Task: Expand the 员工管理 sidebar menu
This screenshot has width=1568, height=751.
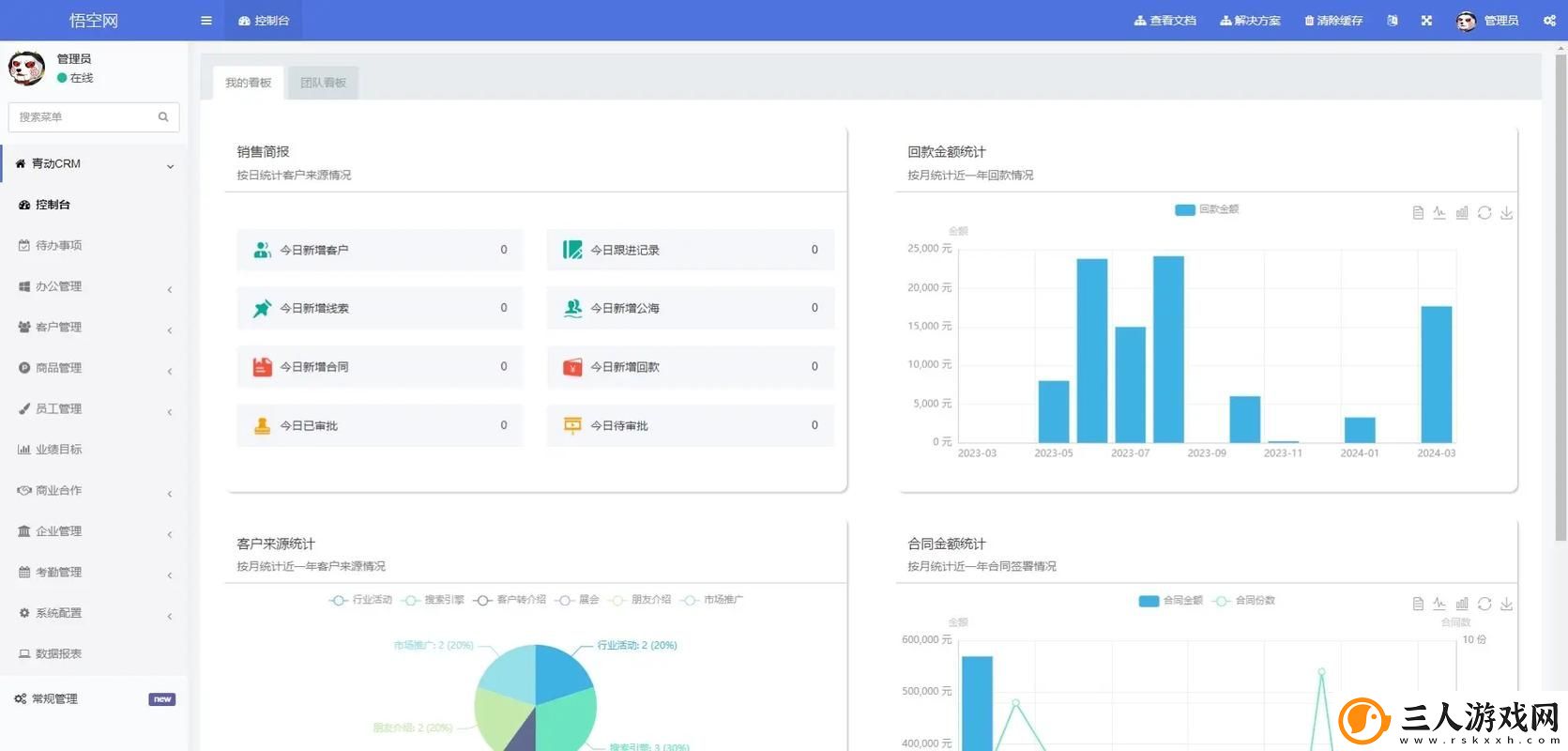Action: 94,409
